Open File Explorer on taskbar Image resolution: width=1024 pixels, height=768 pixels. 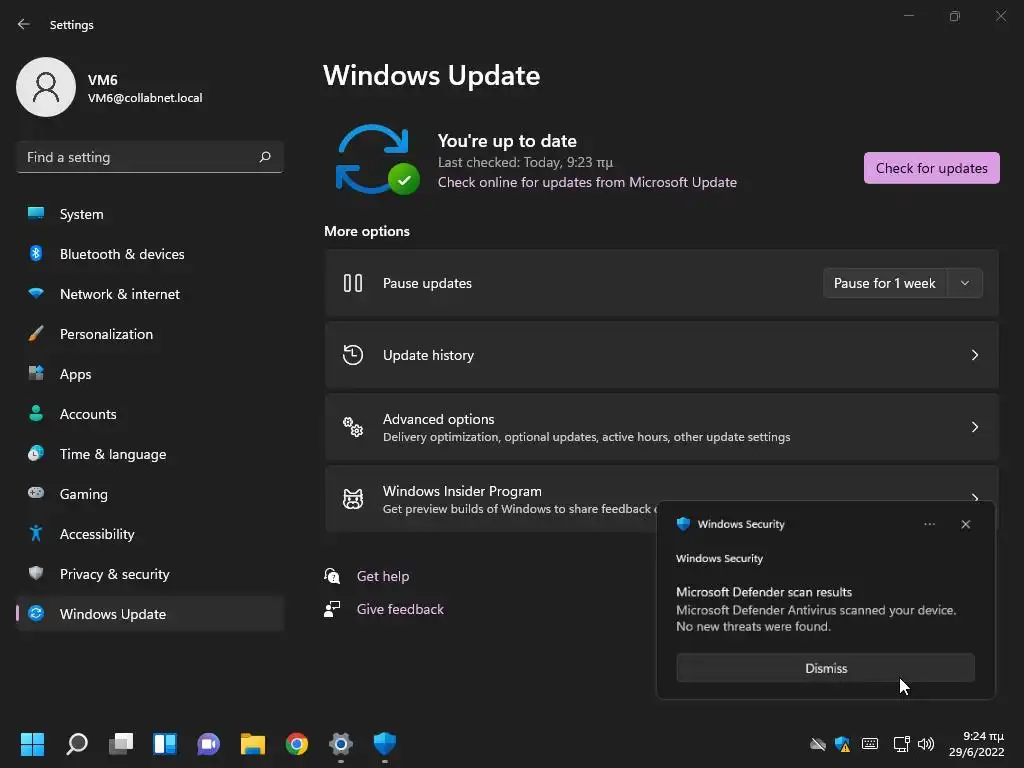point(253,743)
